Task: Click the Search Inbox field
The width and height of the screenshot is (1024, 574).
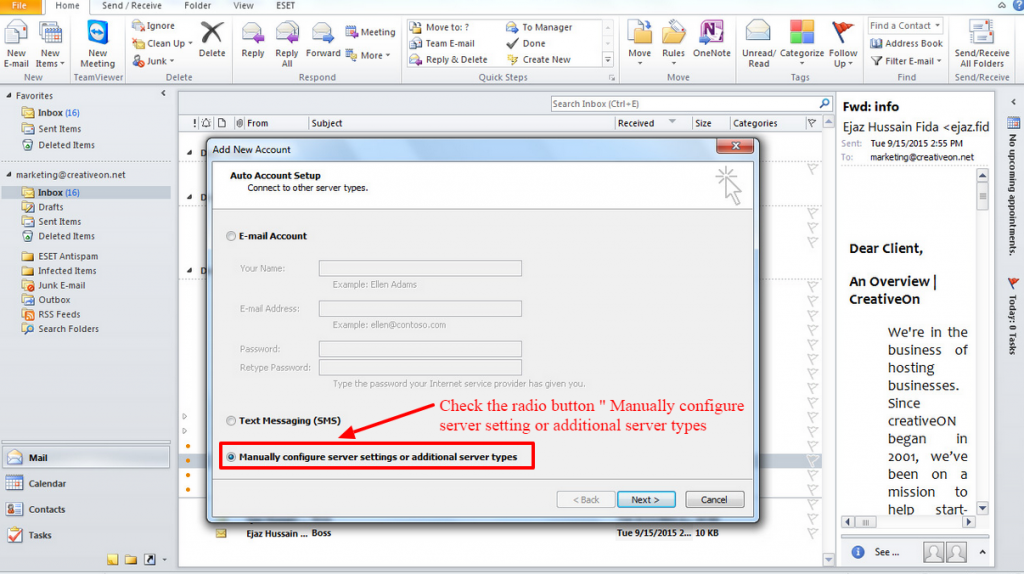Action: 684,104
